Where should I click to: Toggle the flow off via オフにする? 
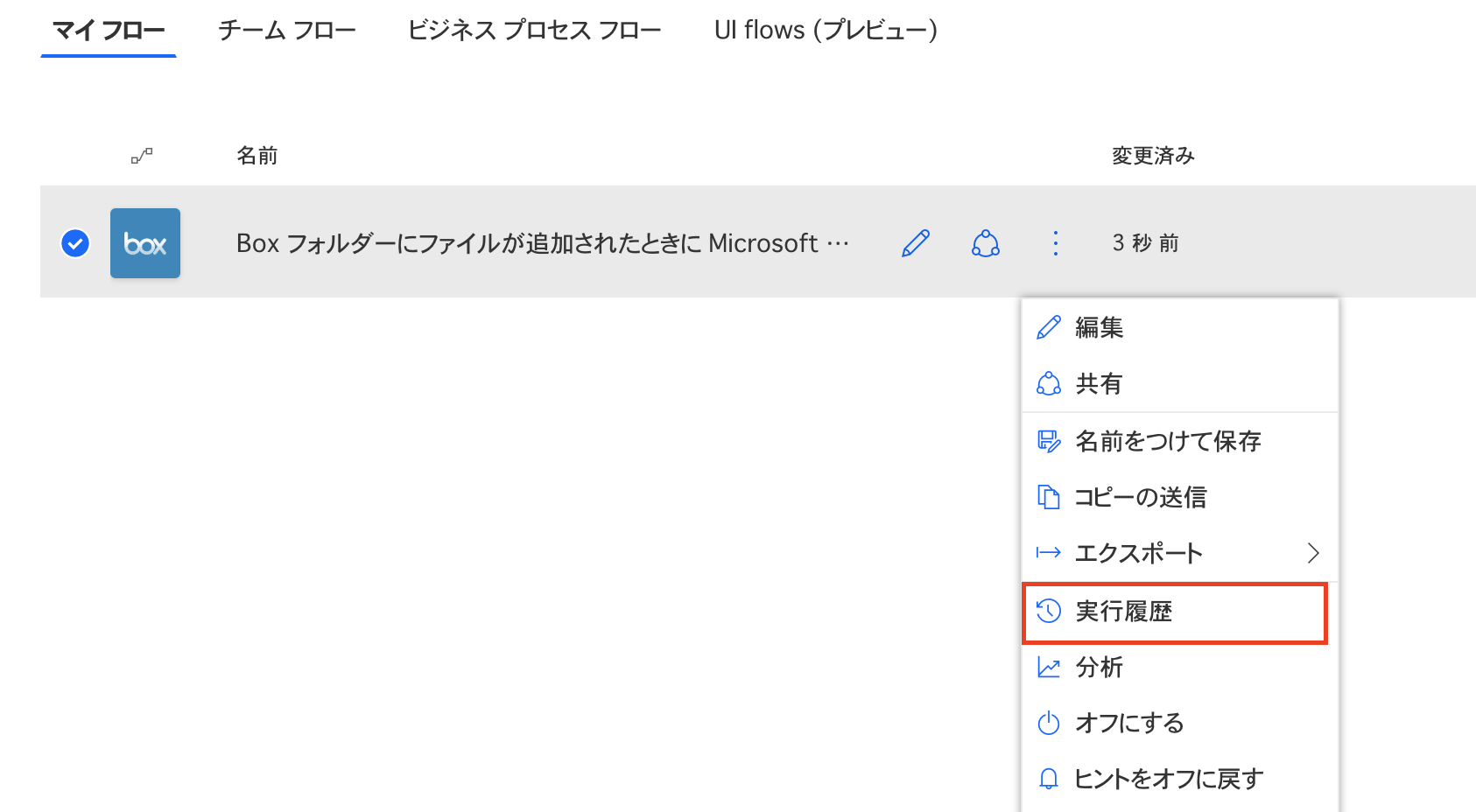tap(1129, 723)
